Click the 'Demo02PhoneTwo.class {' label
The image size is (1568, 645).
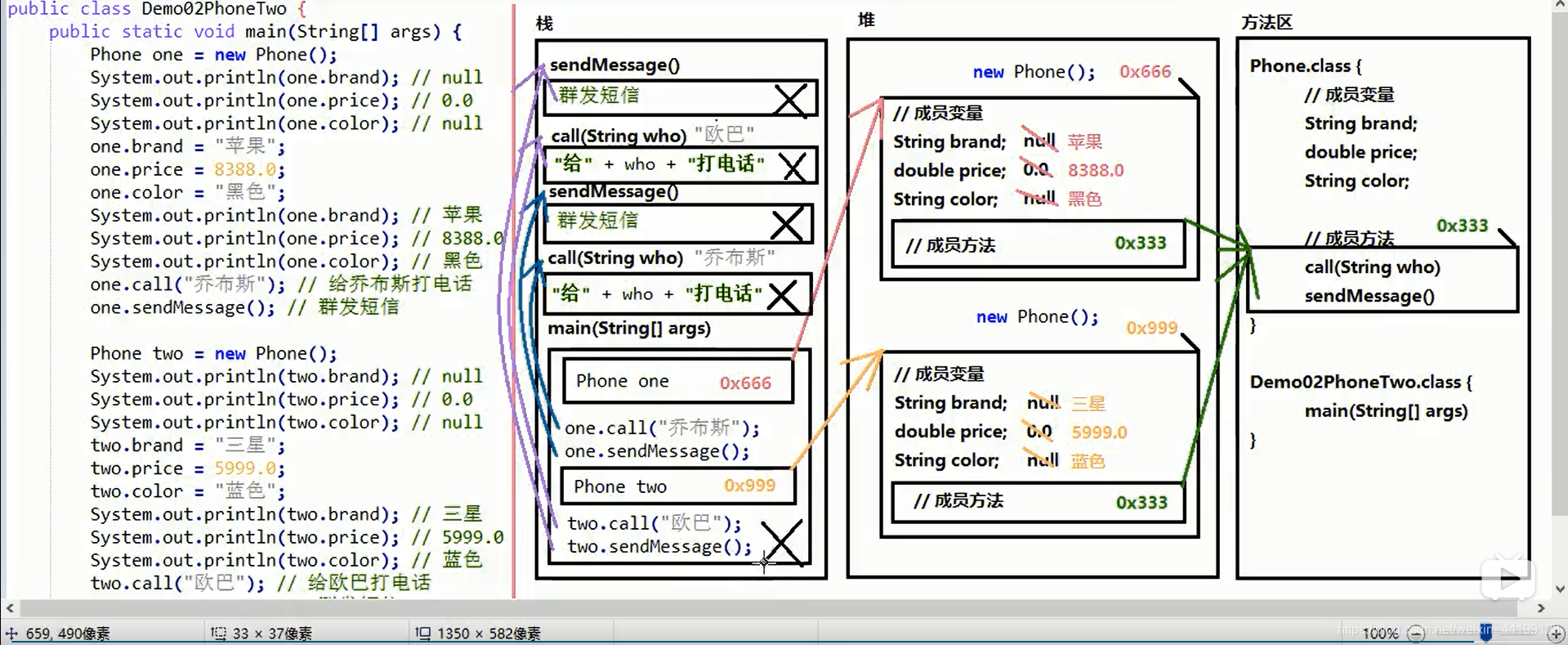point(1361,382)
